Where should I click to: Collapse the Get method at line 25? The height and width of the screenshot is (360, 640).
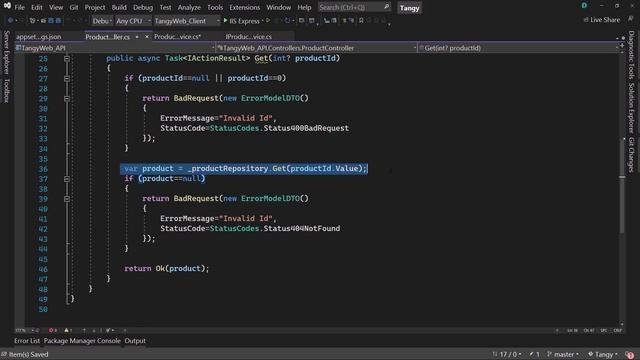point(67,59)
